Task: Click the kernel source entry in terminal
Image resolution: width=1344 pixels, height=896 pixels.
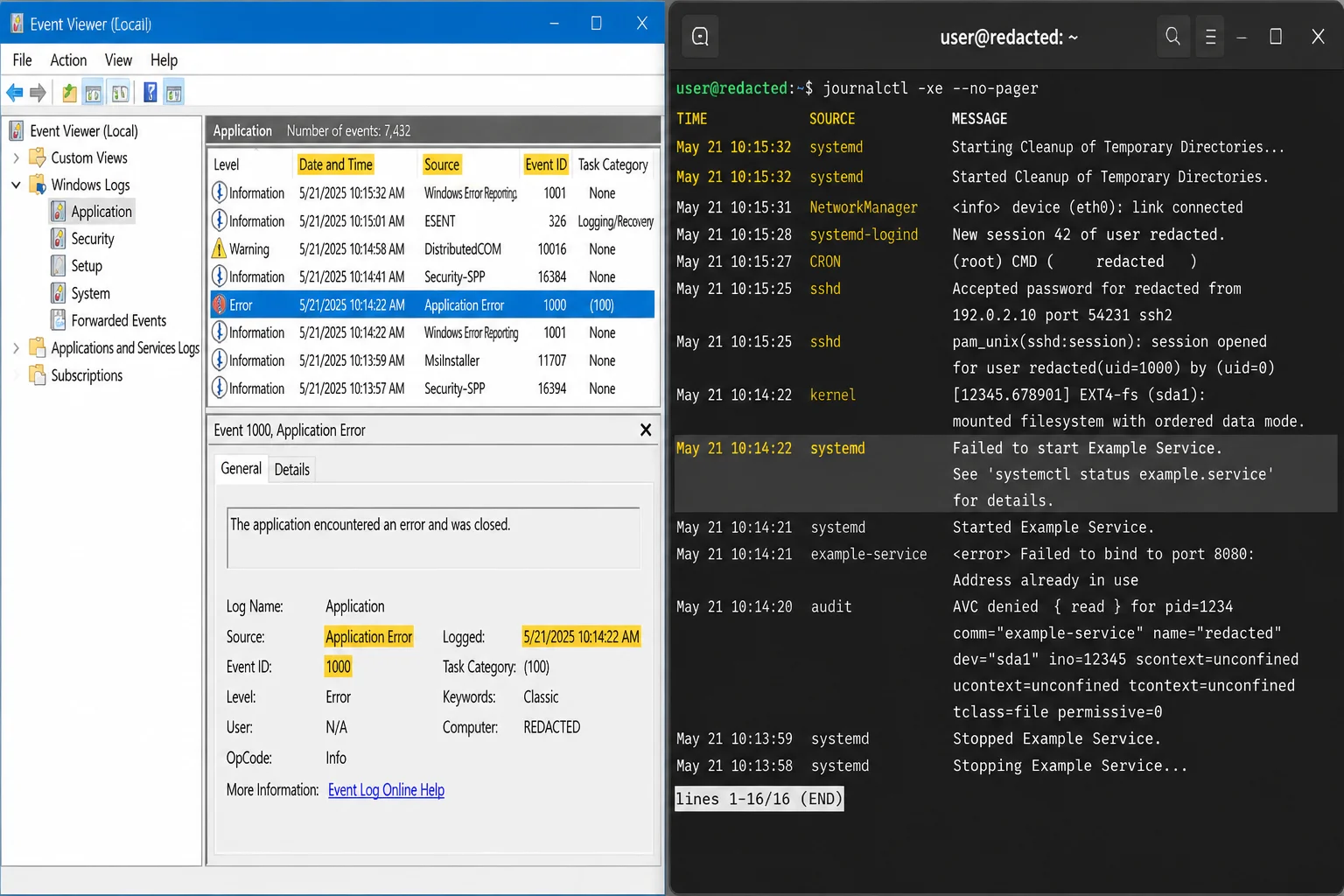Action: point(832,395)
